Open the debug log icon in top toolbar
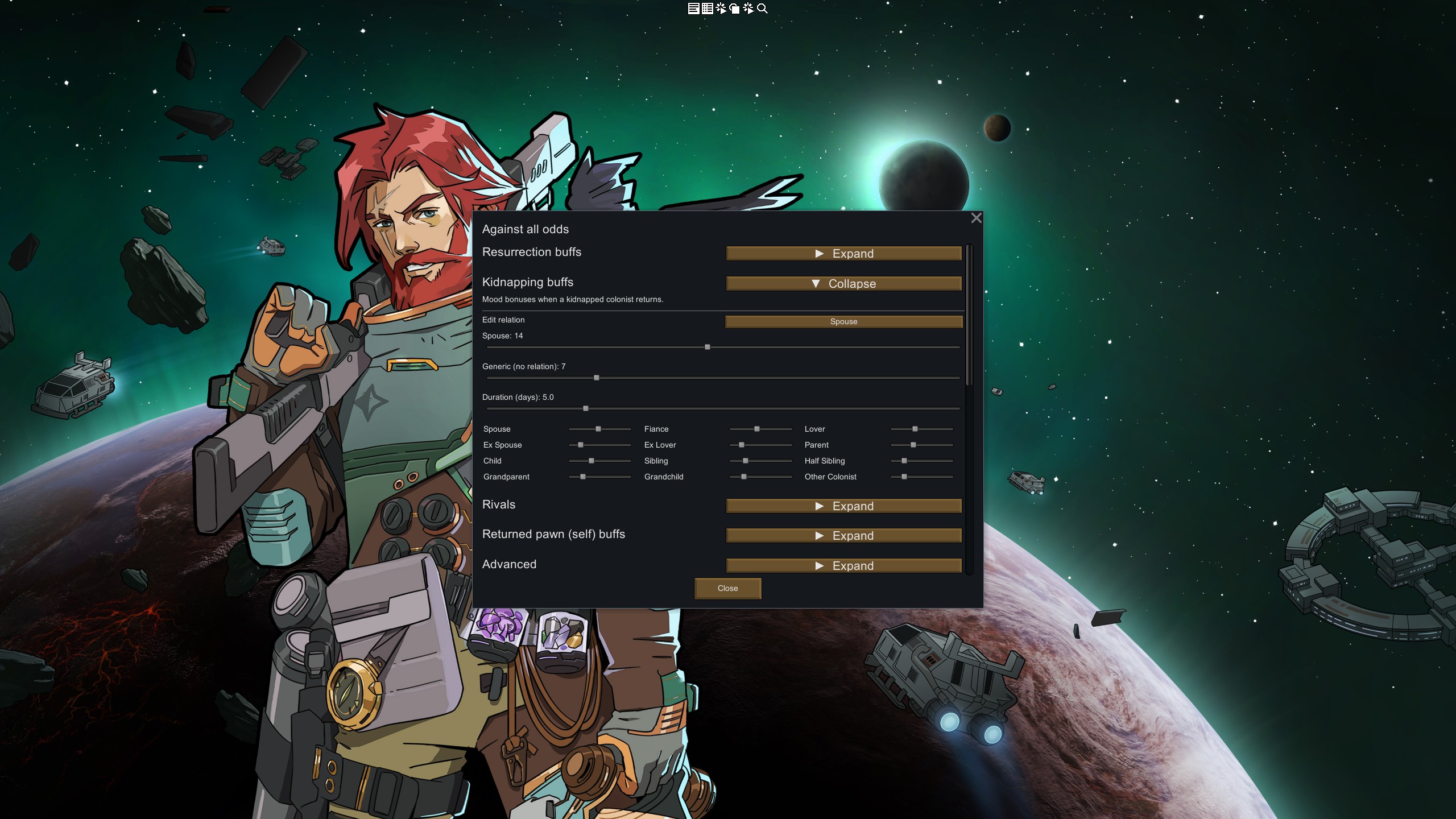Image resolution: width=1456 pixels, height=819 pixels. click(x=693, y=9)
